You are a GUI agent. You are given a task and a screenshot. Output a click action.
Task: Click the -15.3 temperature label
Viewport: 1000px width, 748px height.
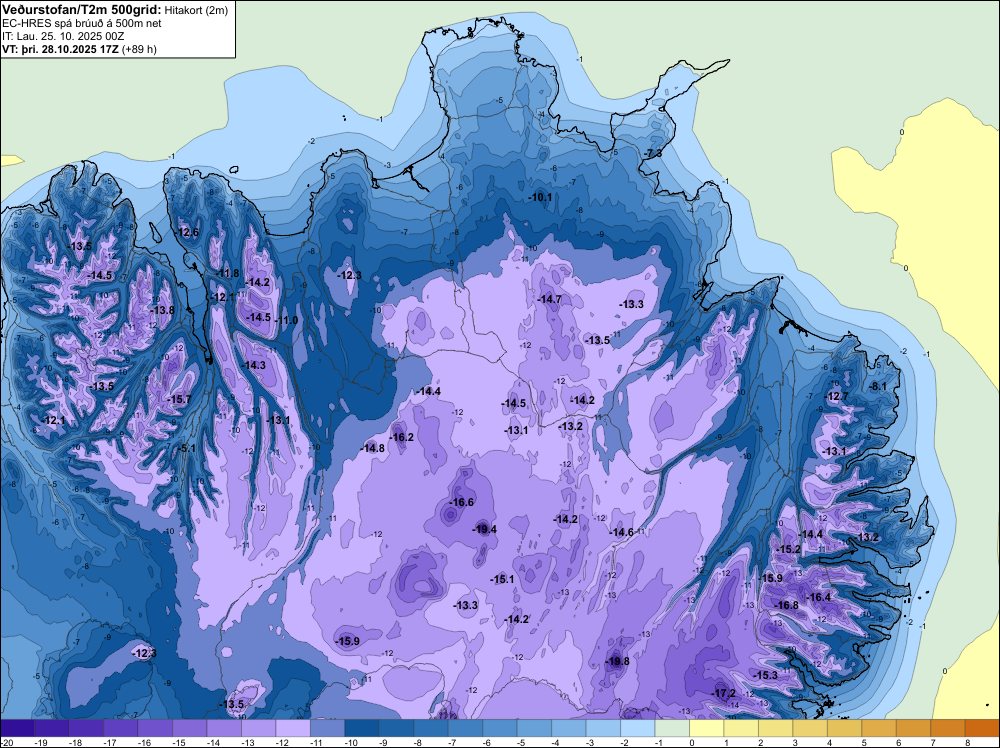(x=765, y=675)
